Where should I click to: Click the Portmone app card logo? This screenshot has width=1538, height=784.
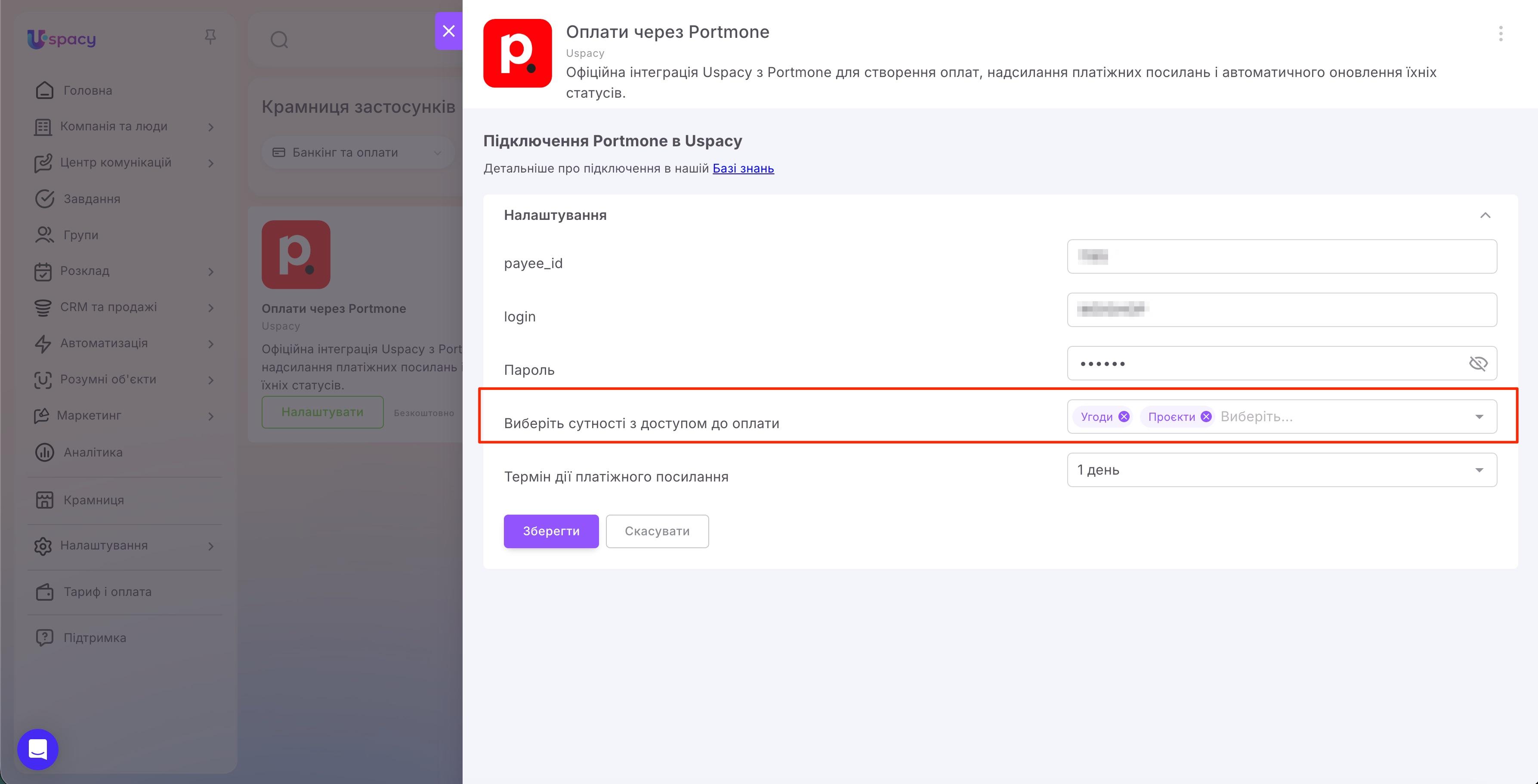coord(296,255)
